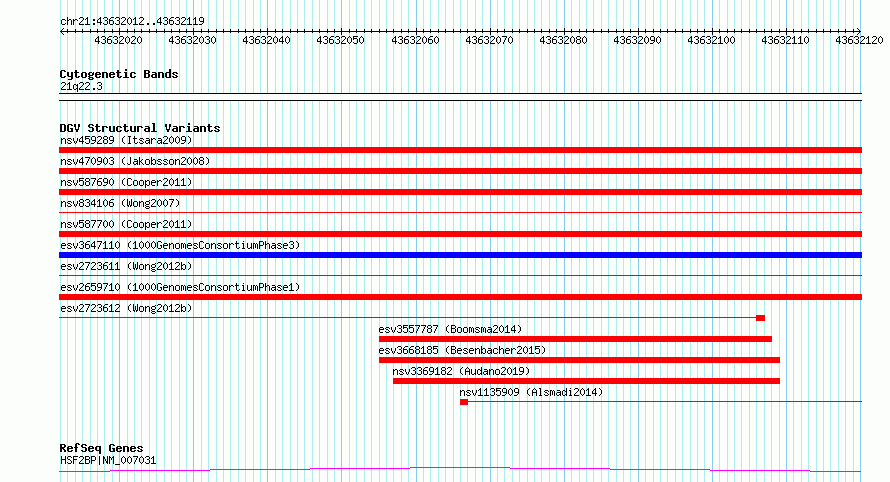Open esv2659710 (1000GenomesConsortiumPhase1) label
Screen dimensions: 890x482
[180, 287]
